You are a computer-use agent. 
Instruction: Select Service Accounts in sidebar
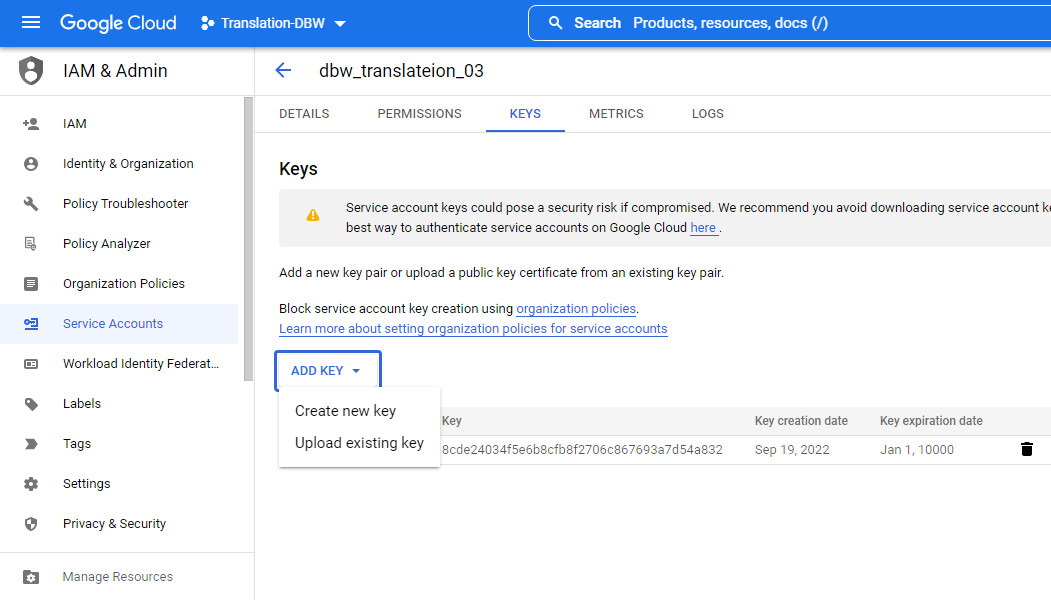point(119,324)
